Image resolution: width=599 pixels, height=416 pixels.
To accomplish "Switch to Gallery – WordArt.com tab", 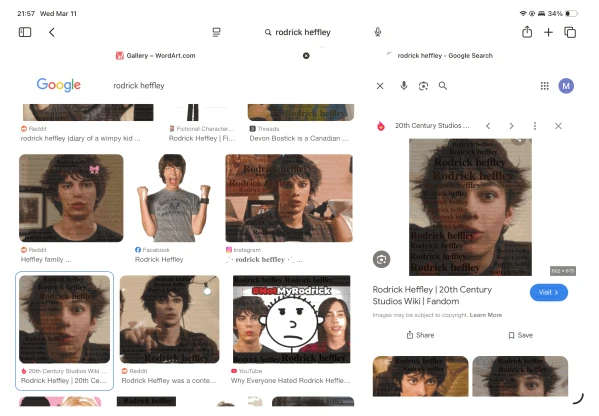I will pos(155,56).
